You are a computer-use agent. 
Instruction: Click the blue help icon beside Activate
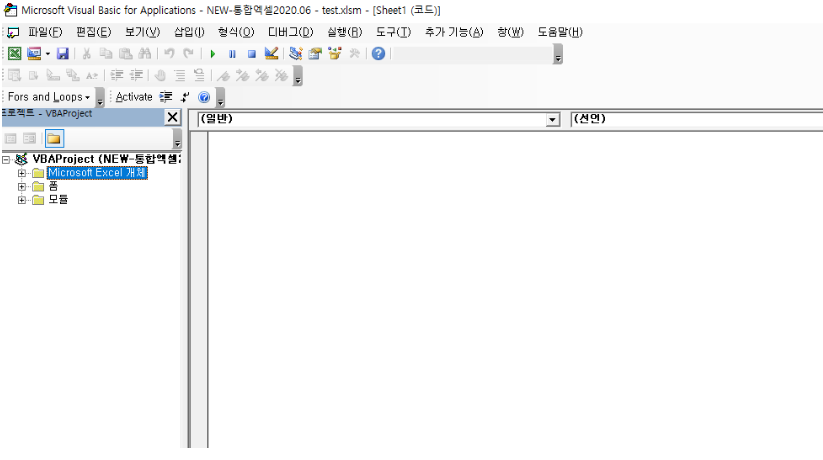pyautogui.click(x=204, y=97)
